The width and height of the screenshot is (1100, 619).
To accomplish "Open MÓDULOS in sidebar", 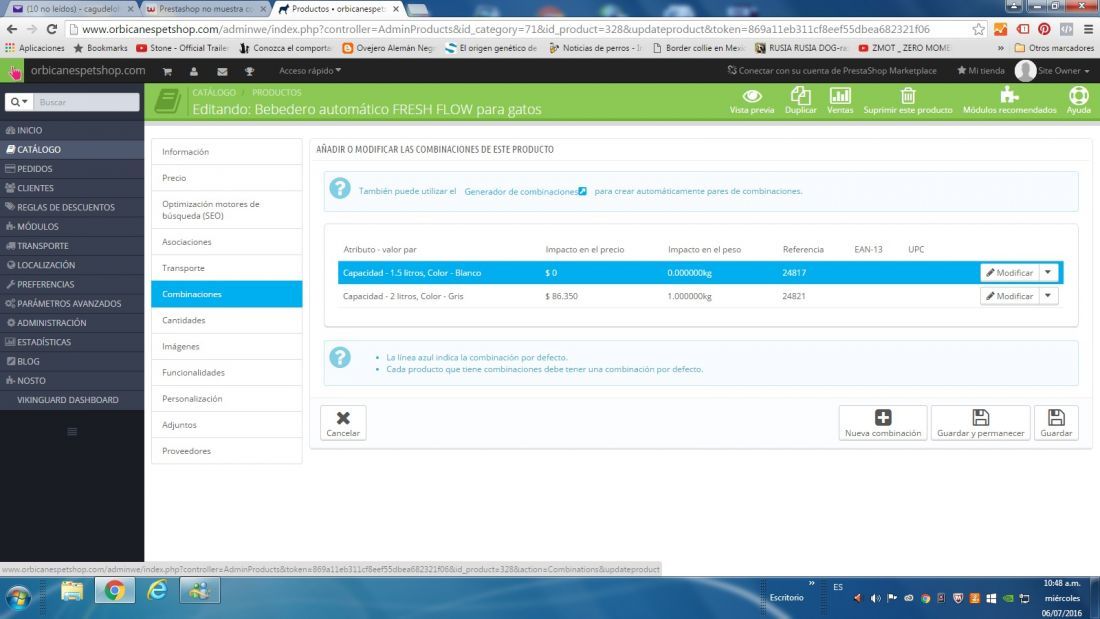I will tap(72, 227).
